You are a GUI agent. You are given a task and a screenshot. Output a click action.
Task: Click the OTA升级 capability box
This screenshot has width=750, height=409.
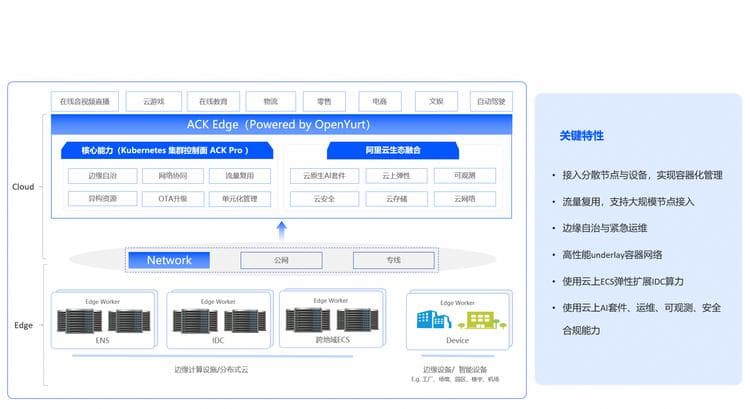(x=173, y=199)
